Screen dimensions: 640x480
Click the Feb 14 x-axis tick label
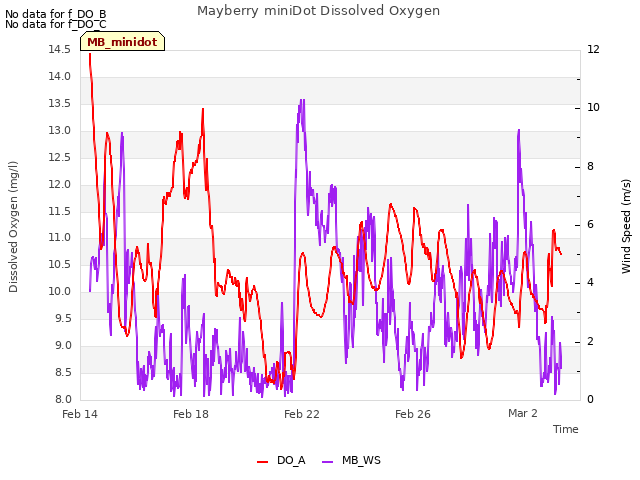point(80,414)
